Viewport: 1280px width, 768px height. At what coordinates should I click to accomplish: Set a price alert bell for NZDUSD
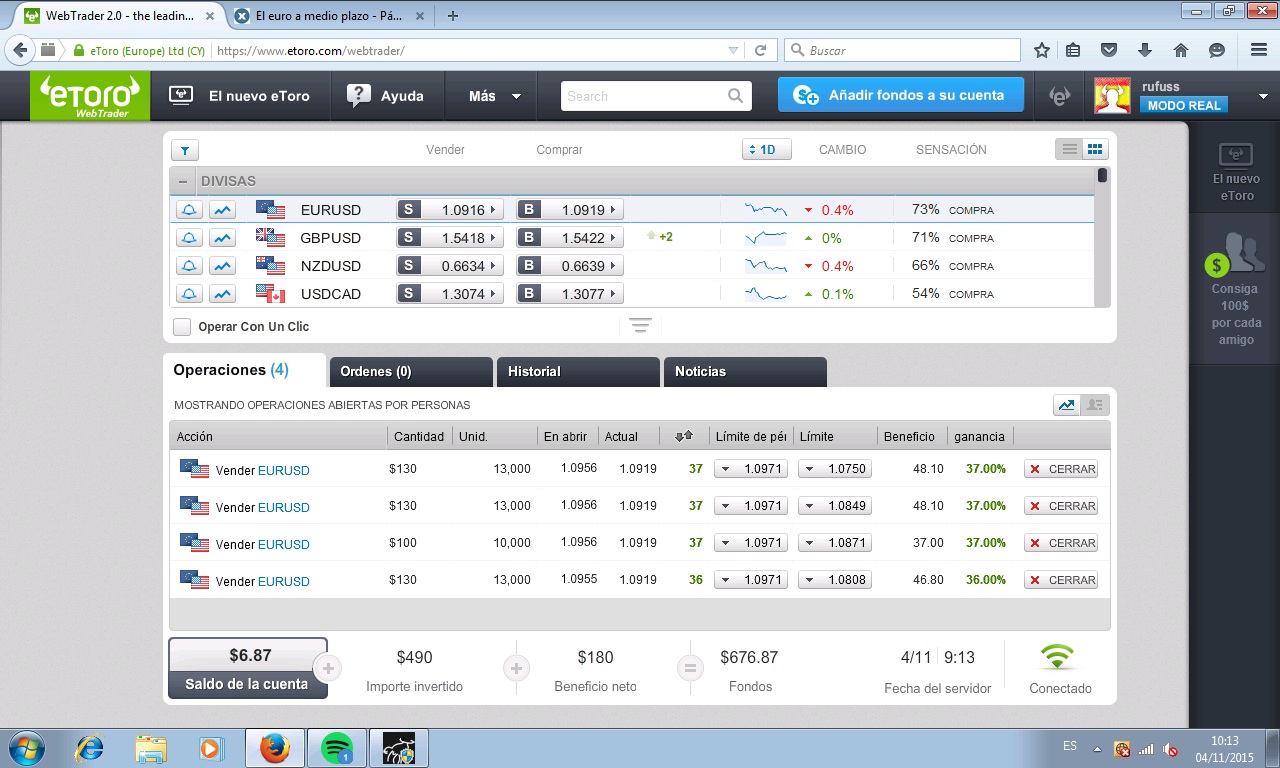pos(190,266)
